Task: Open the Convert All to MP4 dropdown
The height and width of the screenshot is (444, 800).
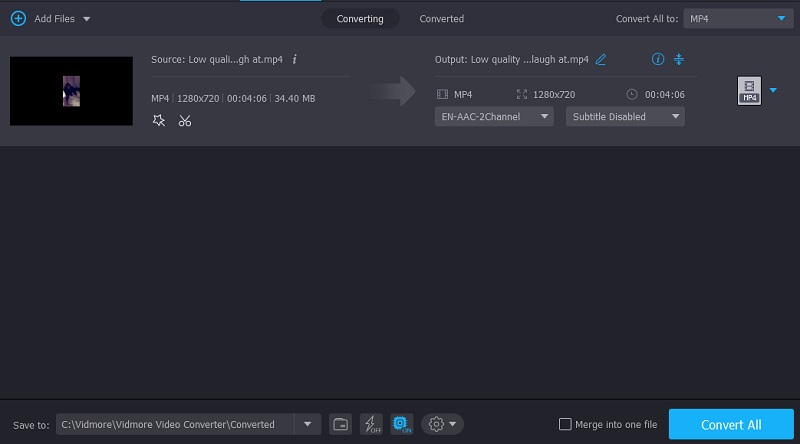Action: pos(736,18)
